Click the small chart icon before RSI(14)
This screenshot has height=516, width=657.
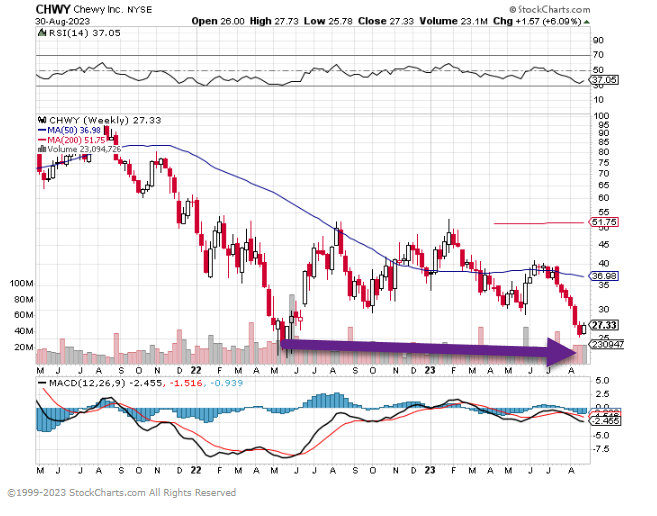click(42, 32)
